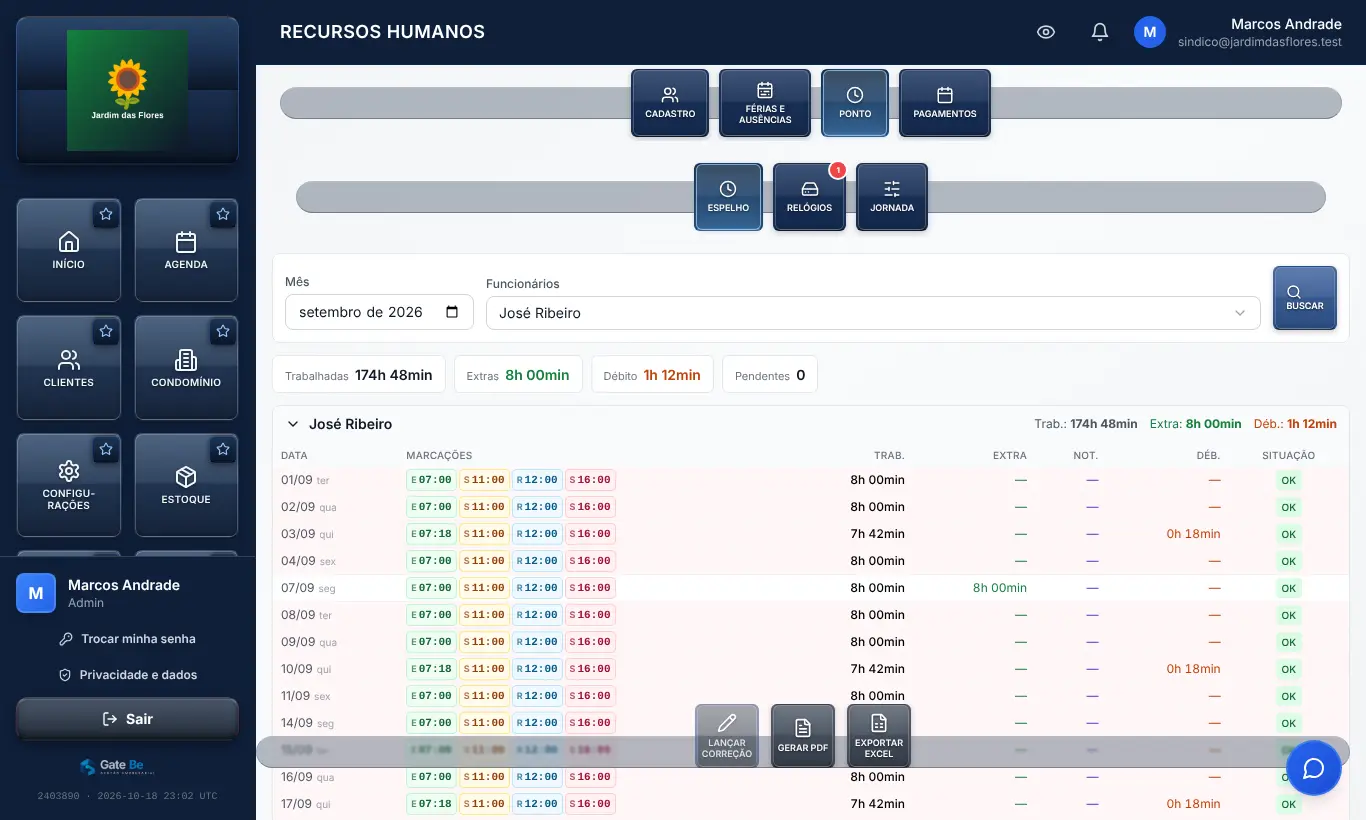1366x820 pixels.
Task: Click the 07:18 entry mark on 03/09
Action: [x=431, y=534]
